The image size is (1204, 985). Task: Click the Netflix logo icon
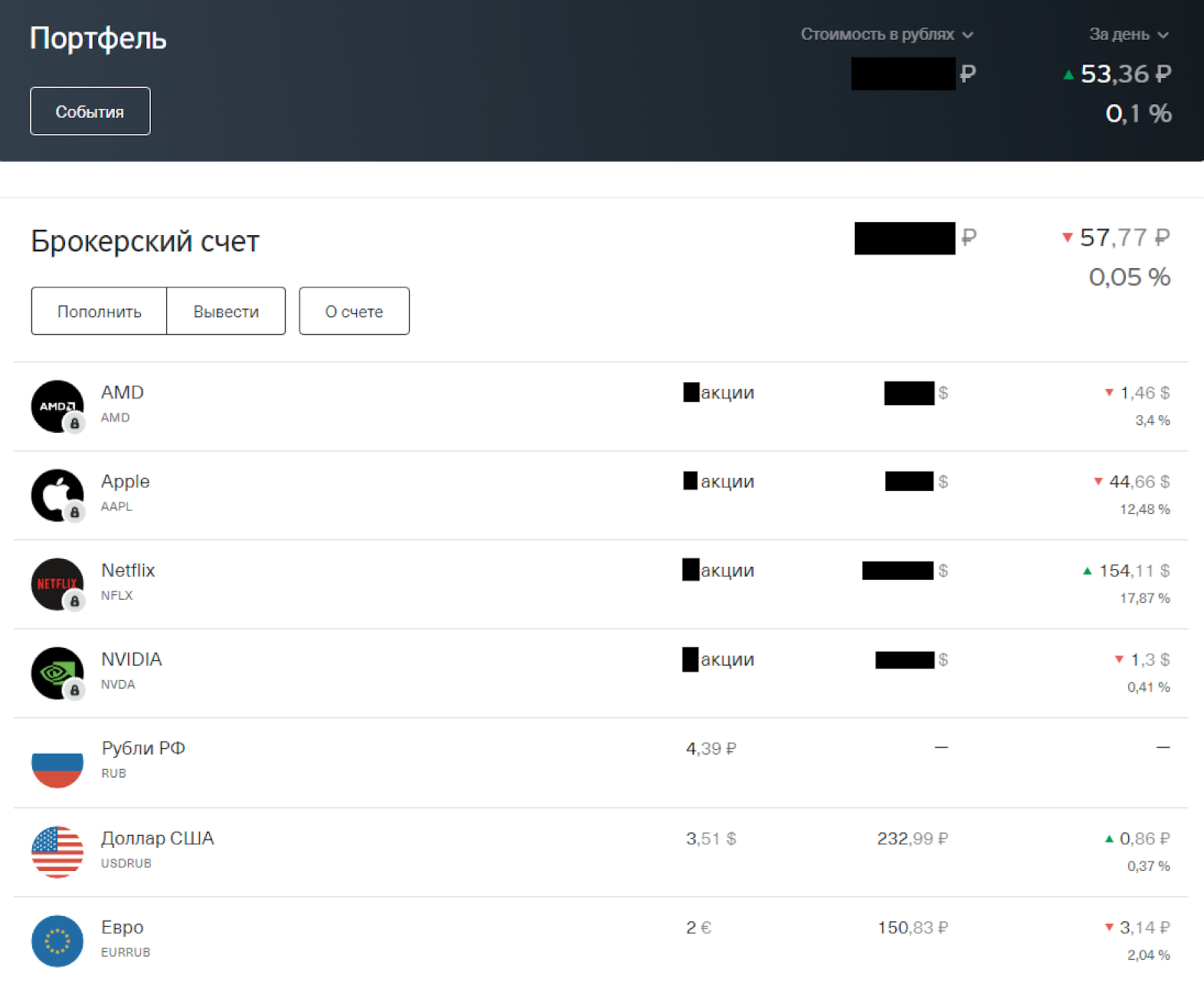(x=57, y=584)
